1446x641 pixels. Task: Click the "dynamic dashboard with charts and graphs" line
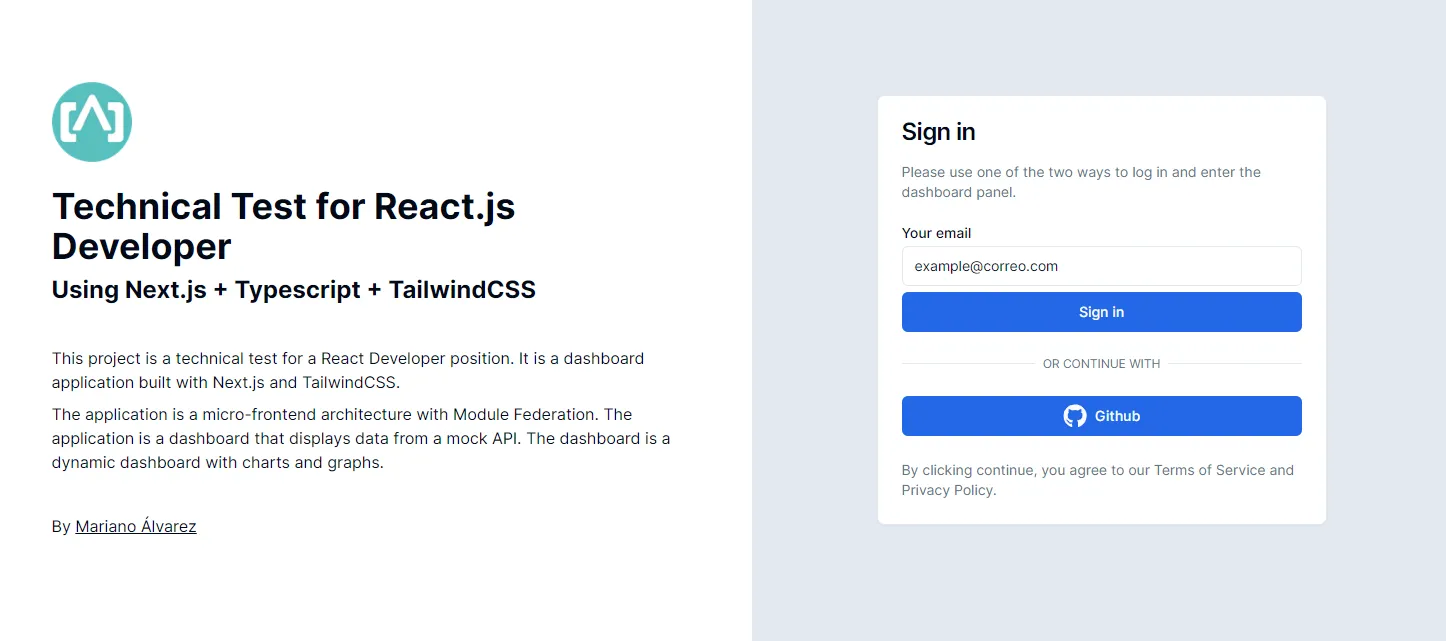218,462
